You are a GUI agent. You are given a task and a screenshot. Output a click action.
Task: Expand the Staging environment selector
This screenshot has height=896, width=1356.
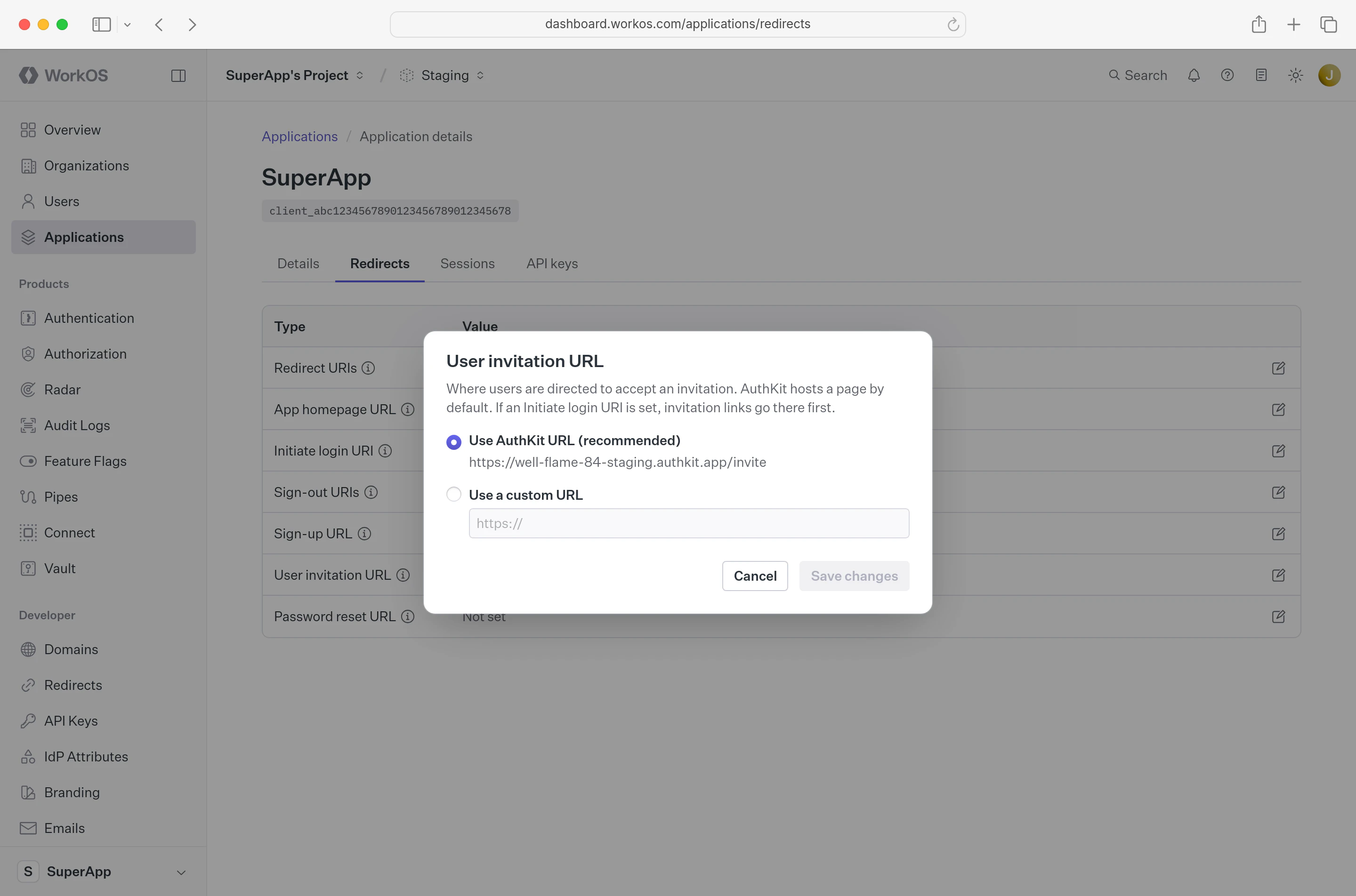pyautogui.click(x=442, y=75)
